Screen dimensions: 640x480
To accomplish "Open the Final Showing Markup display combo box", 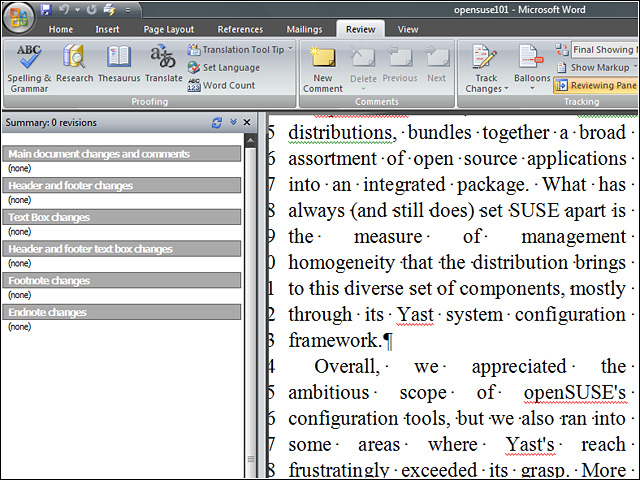I will [605, 49].
